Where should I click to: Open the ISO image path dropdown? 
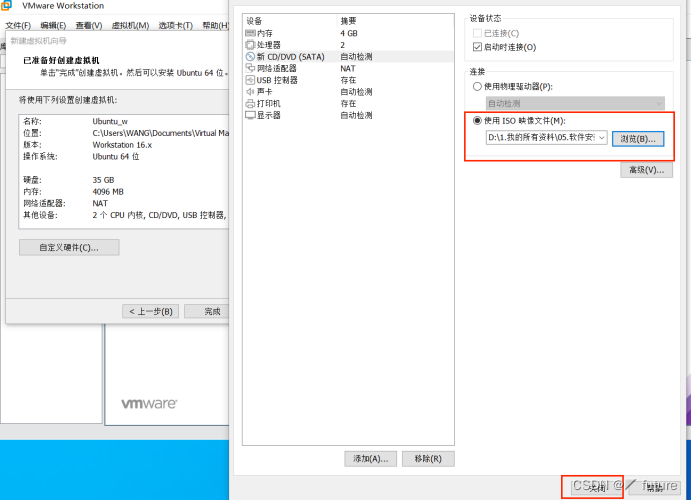point(602,138)
